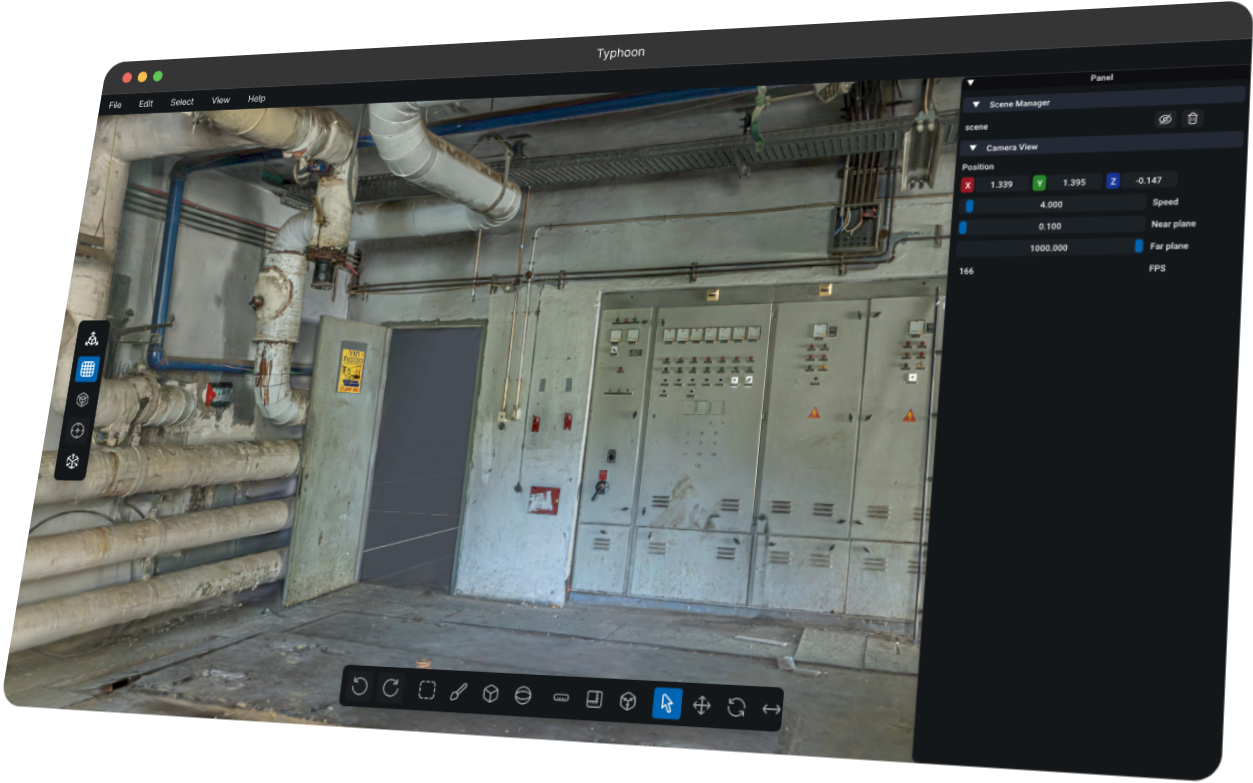1253x783 pixels.
Task: Click the Speed slider
Action: click(x=1052, y=205)
